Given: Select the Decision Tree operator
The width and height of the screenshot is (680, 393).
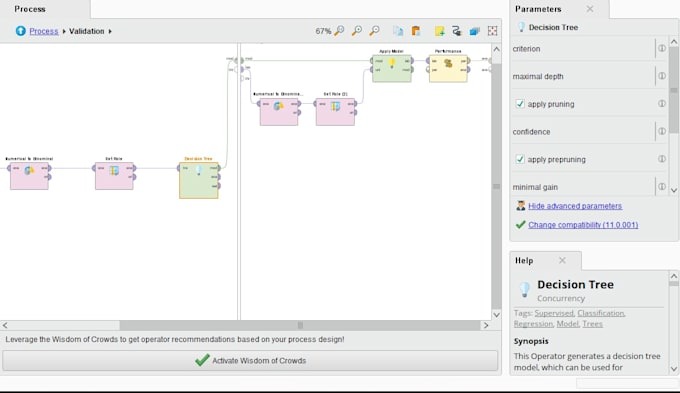Looking at the screenshot, I should click(x=199, y=180).
